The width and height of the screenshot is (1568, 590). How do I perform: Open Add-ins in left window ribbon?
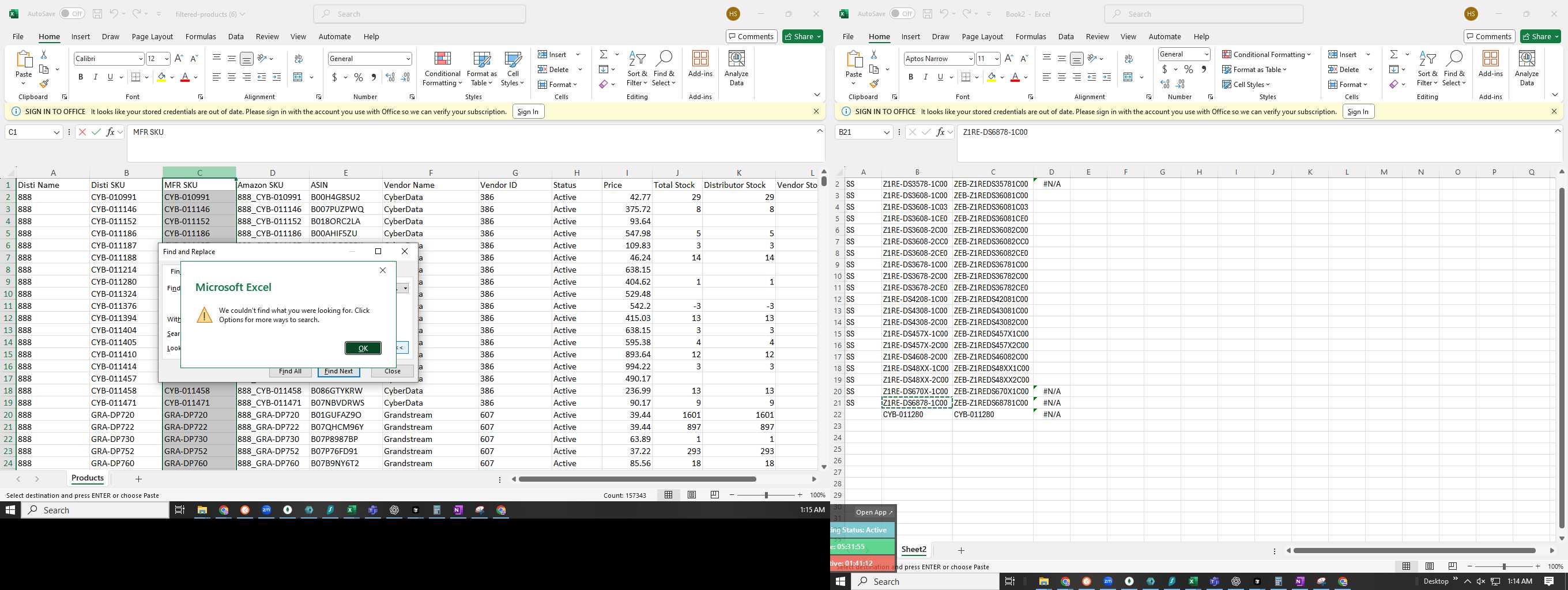click(x=700, y=65)
